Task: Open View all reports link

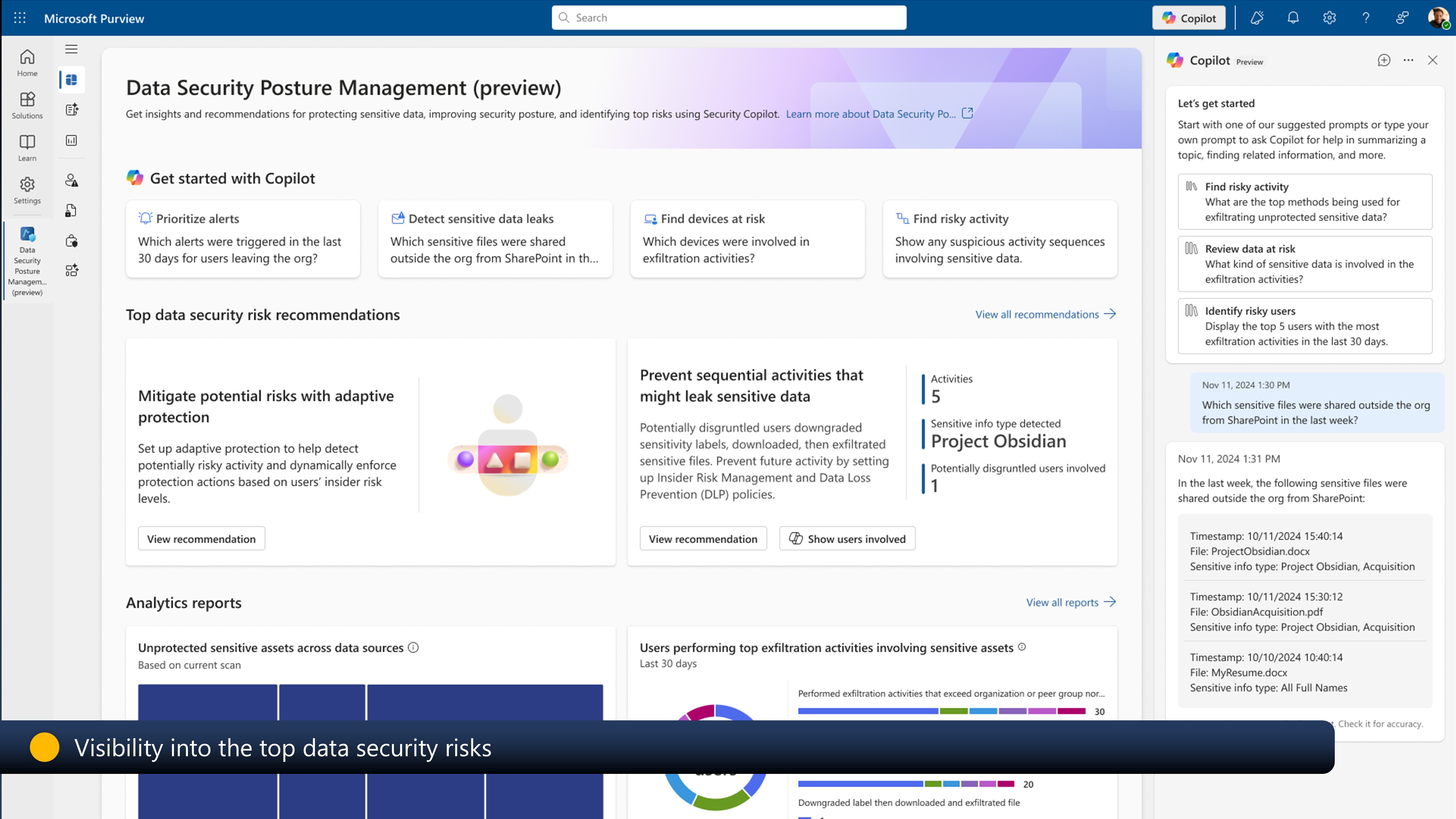Action: tap(1071, 602)
